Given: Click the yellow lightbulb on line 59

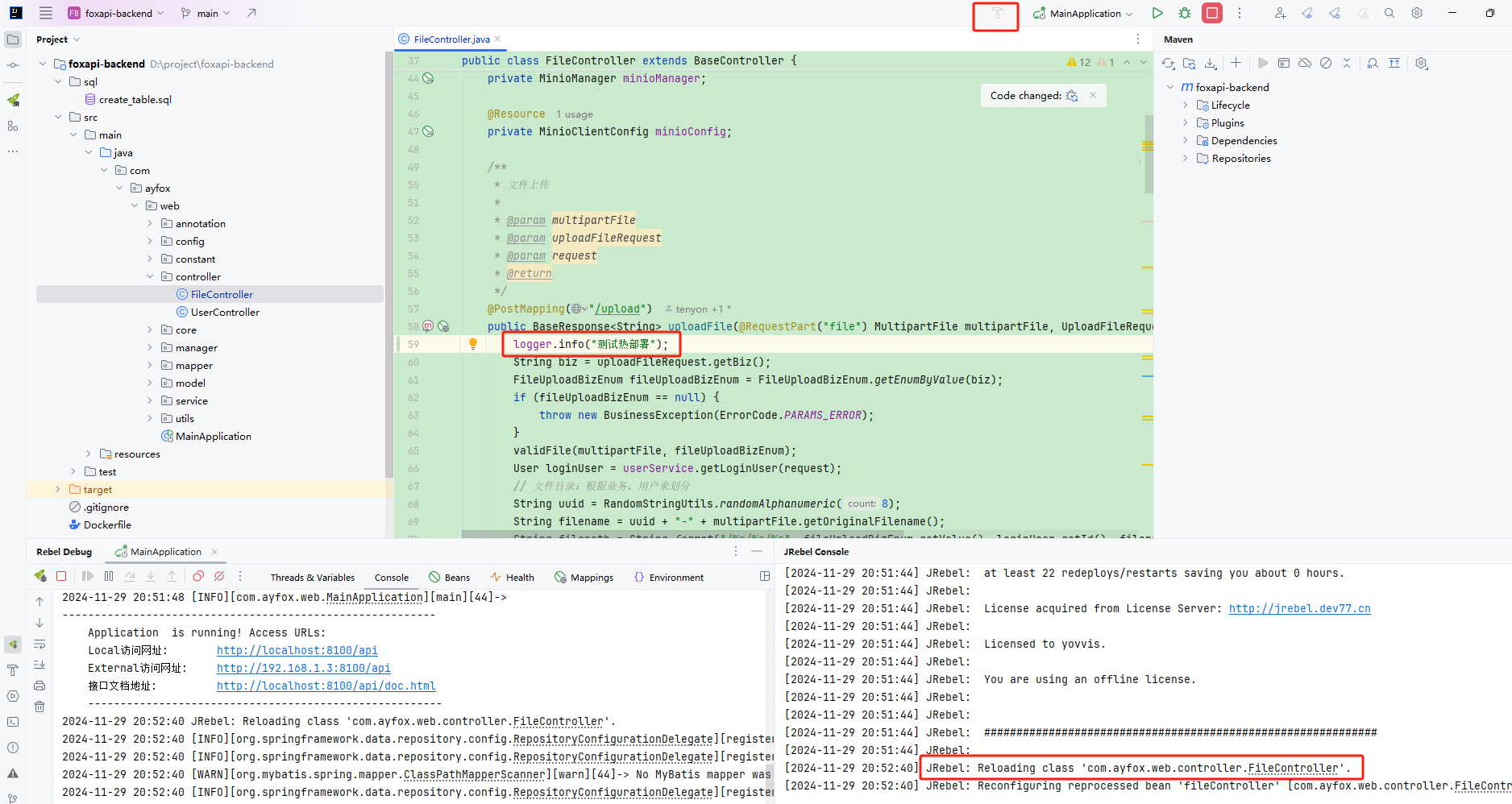Looking at the screenshot, I should click(x=473, y=344).
